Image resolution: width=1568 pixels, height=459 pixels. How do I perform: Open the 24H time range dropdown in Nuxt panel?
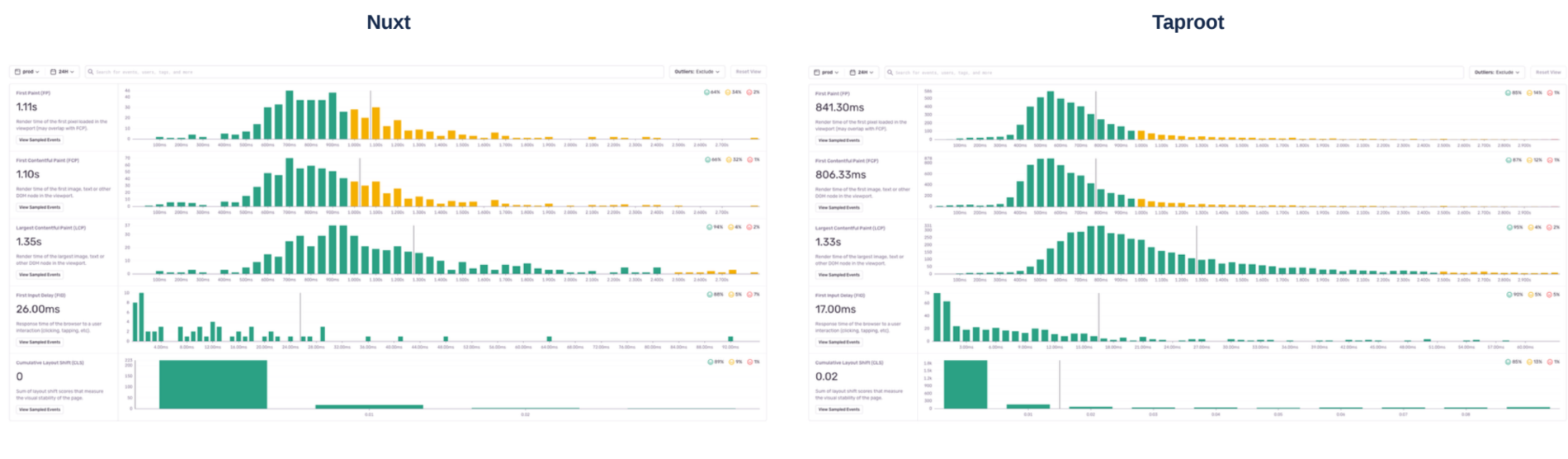63,72
